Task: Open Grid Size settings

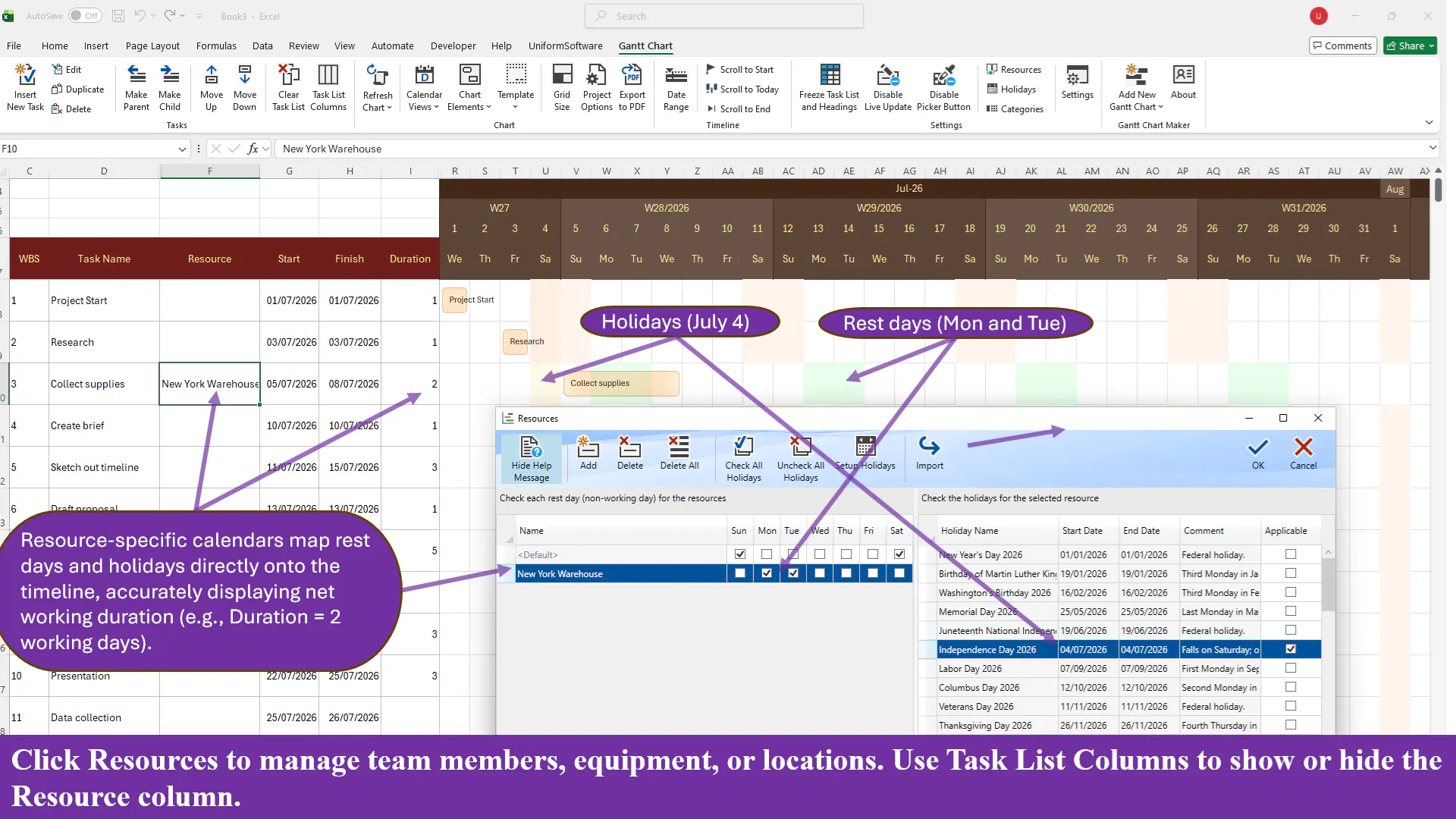Action: click(562, 87)
